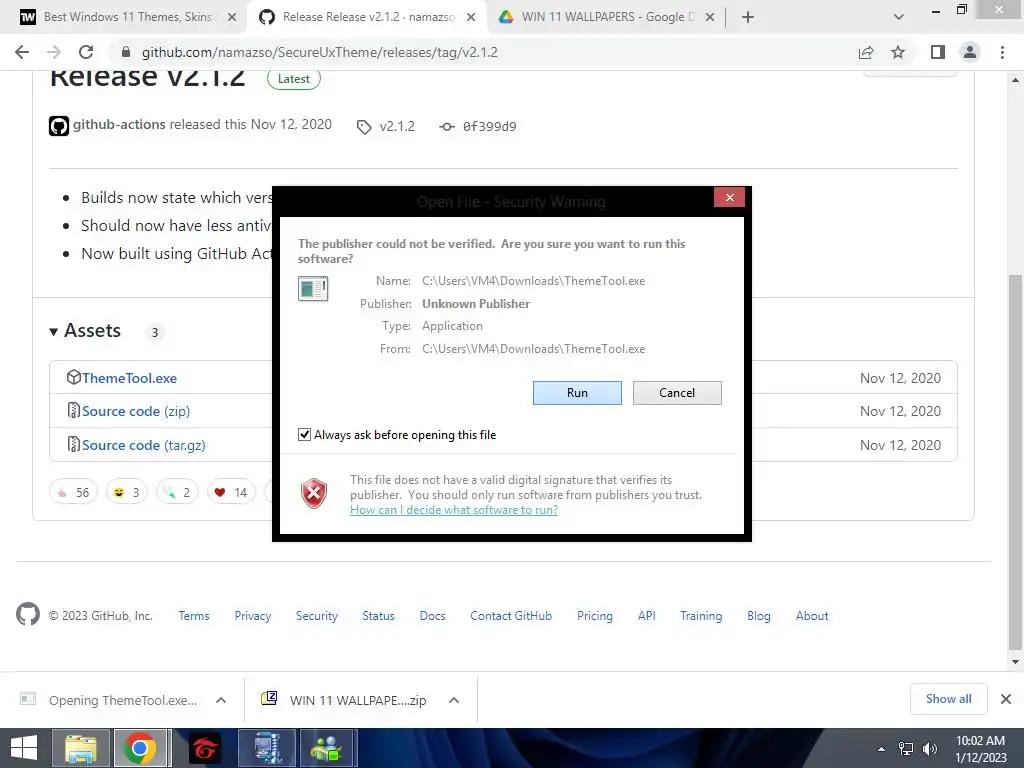Open github-actions user link
Viewport: 1024px width, 768px height.
(x=119, y=124)
